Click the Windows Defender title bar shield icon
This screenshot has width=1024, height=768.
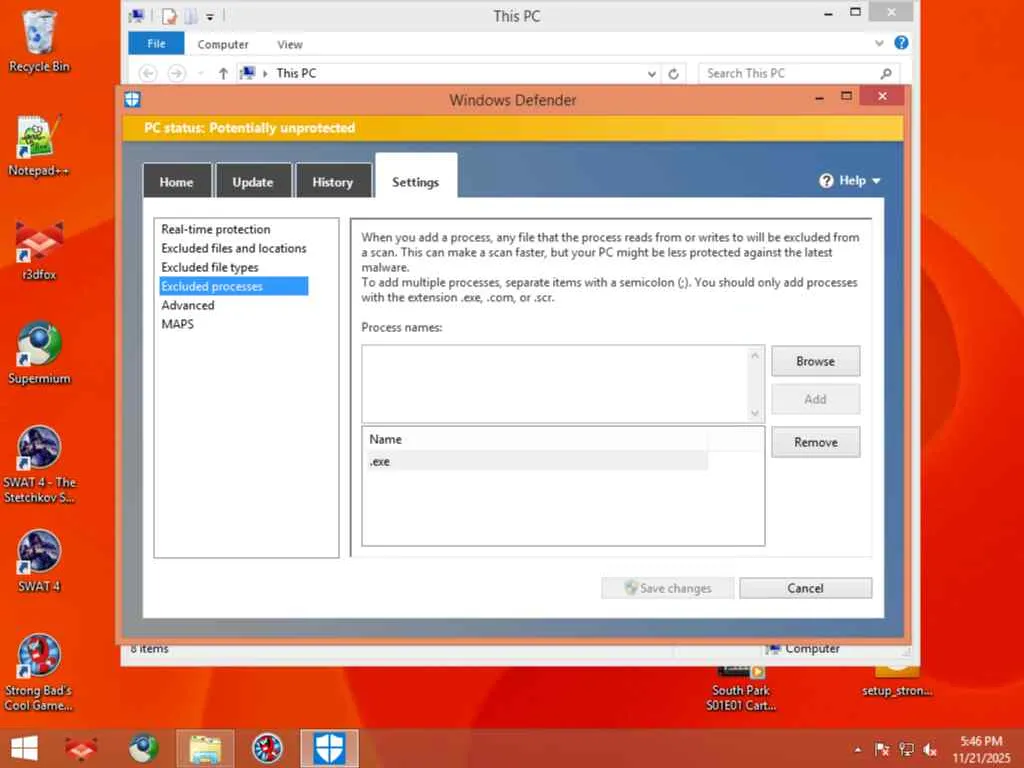(x=133, y=99)
